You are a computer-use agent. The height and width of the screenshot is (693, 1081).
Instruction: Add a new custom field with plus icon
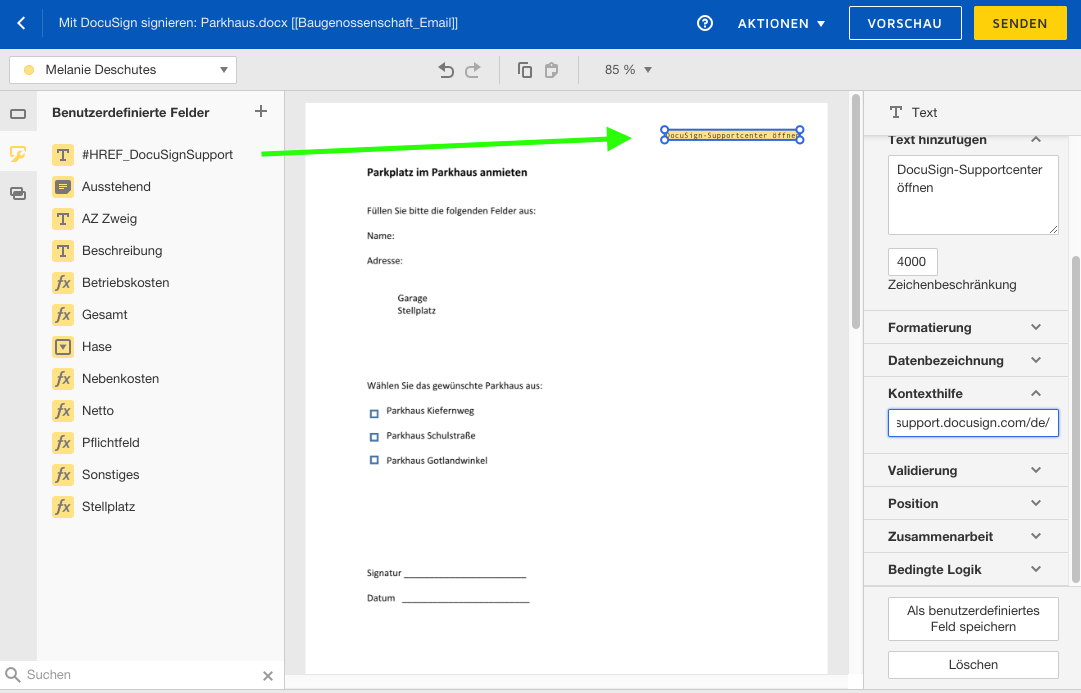point(260,112)
